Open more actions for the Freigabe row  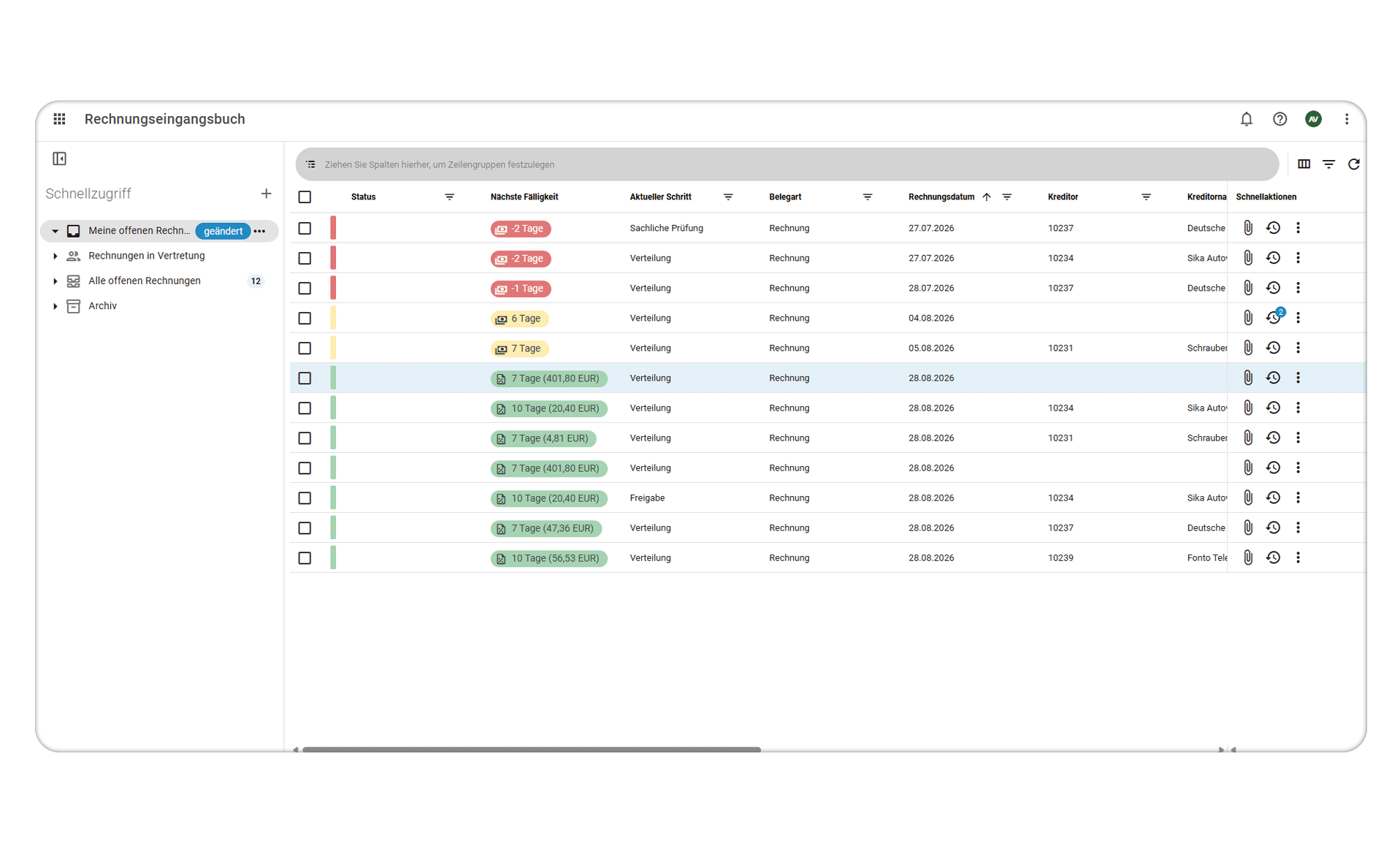click(x=1298, y=497)
